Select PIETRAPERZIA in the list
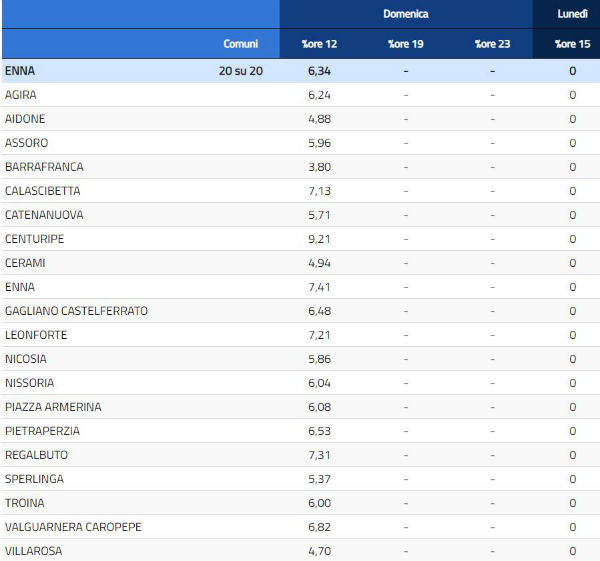Viewport: 600px width, 561px height. [x=42, y=431]
